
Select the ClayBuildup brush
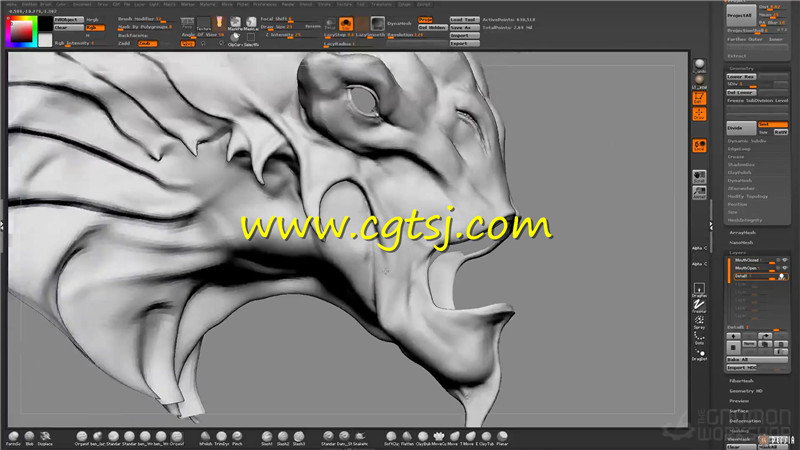[x=423, y=437]
